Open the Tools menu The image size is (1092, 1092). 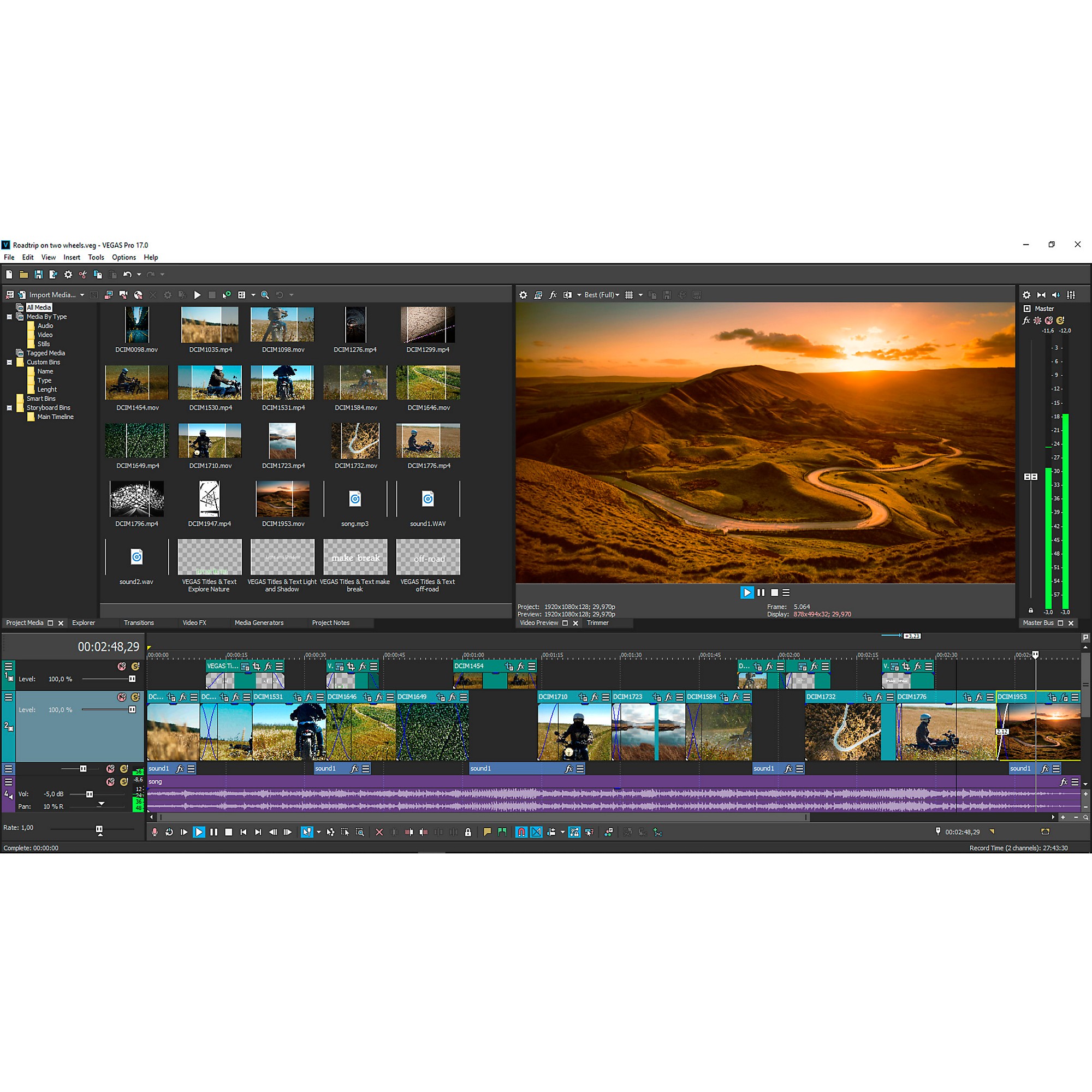click(96, 257)
